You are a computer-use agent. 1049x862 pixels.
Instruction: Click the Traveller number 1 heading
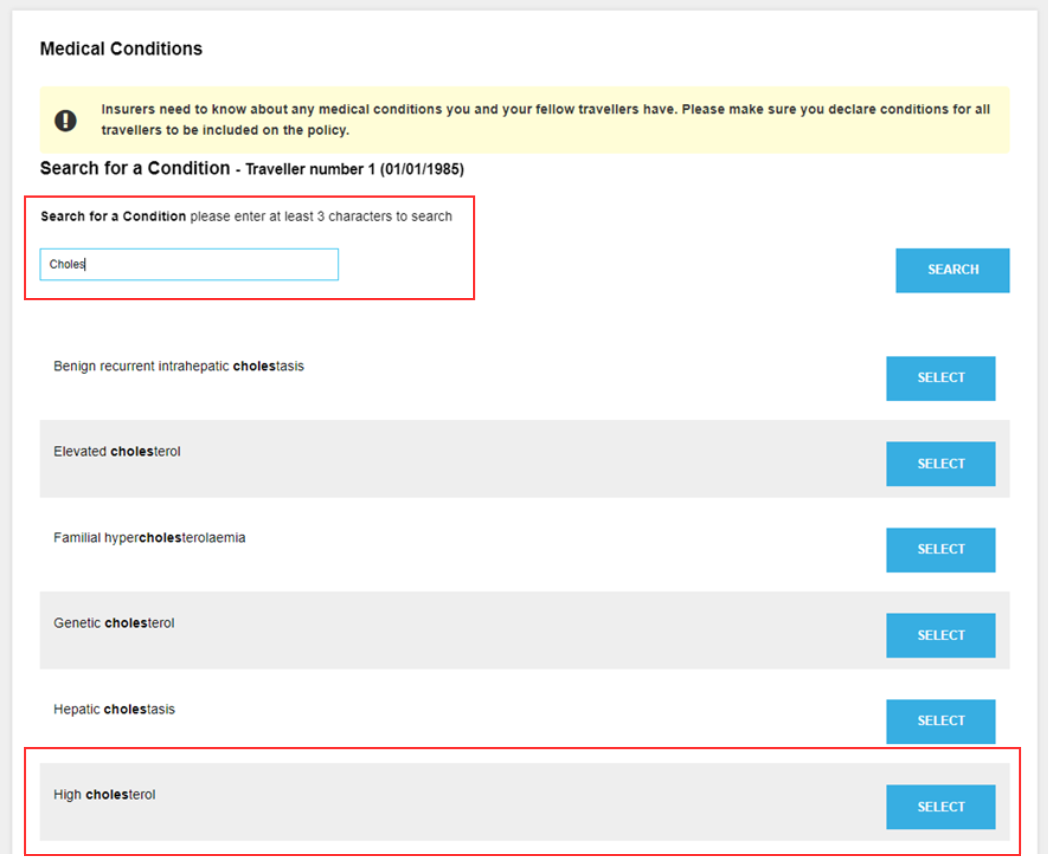(355, 169)
